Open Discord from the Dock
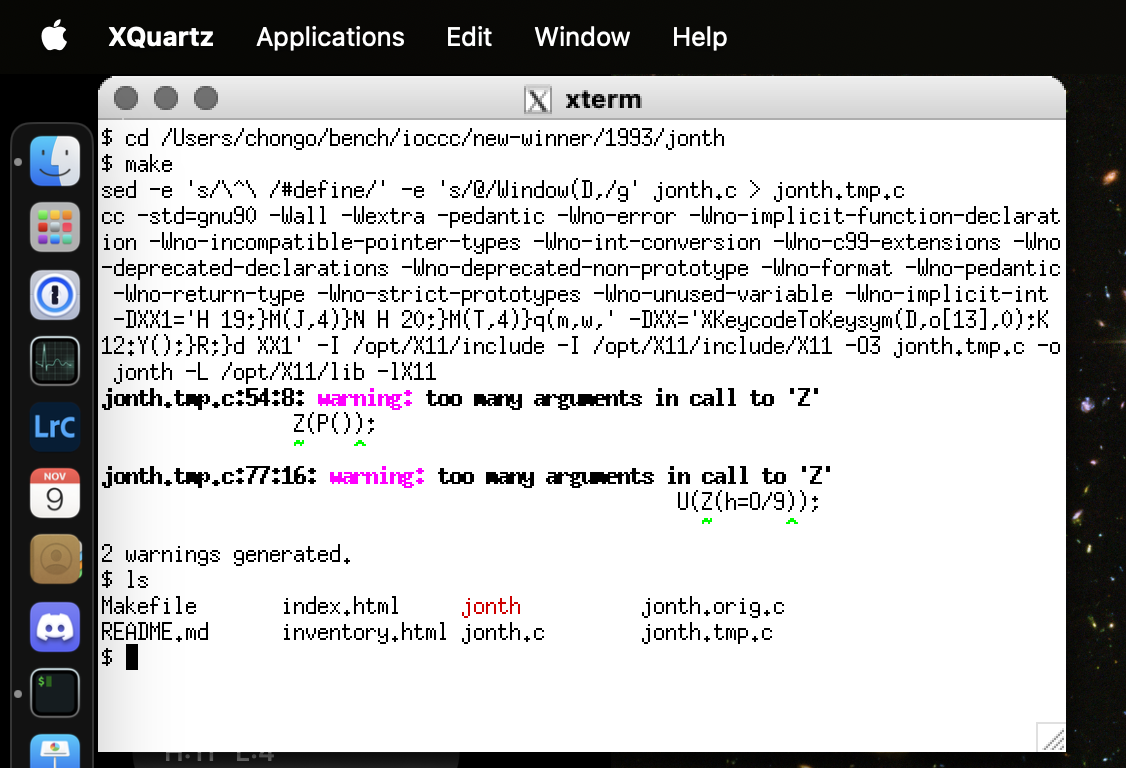Viewport: 1126px width, 768px height. (x=55, y=626)
